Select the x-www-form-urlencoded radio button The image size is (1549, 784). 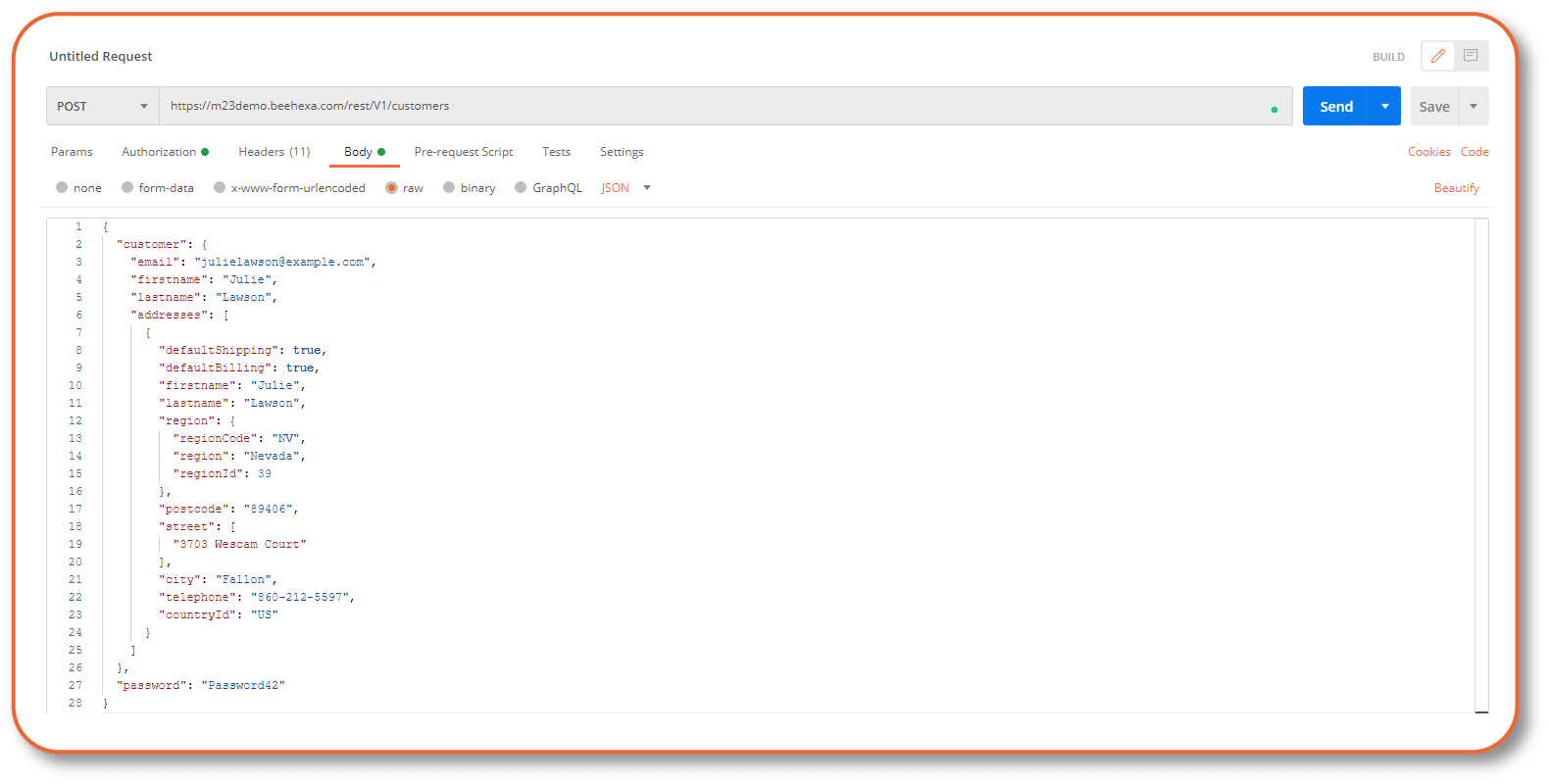coord(220,187)
